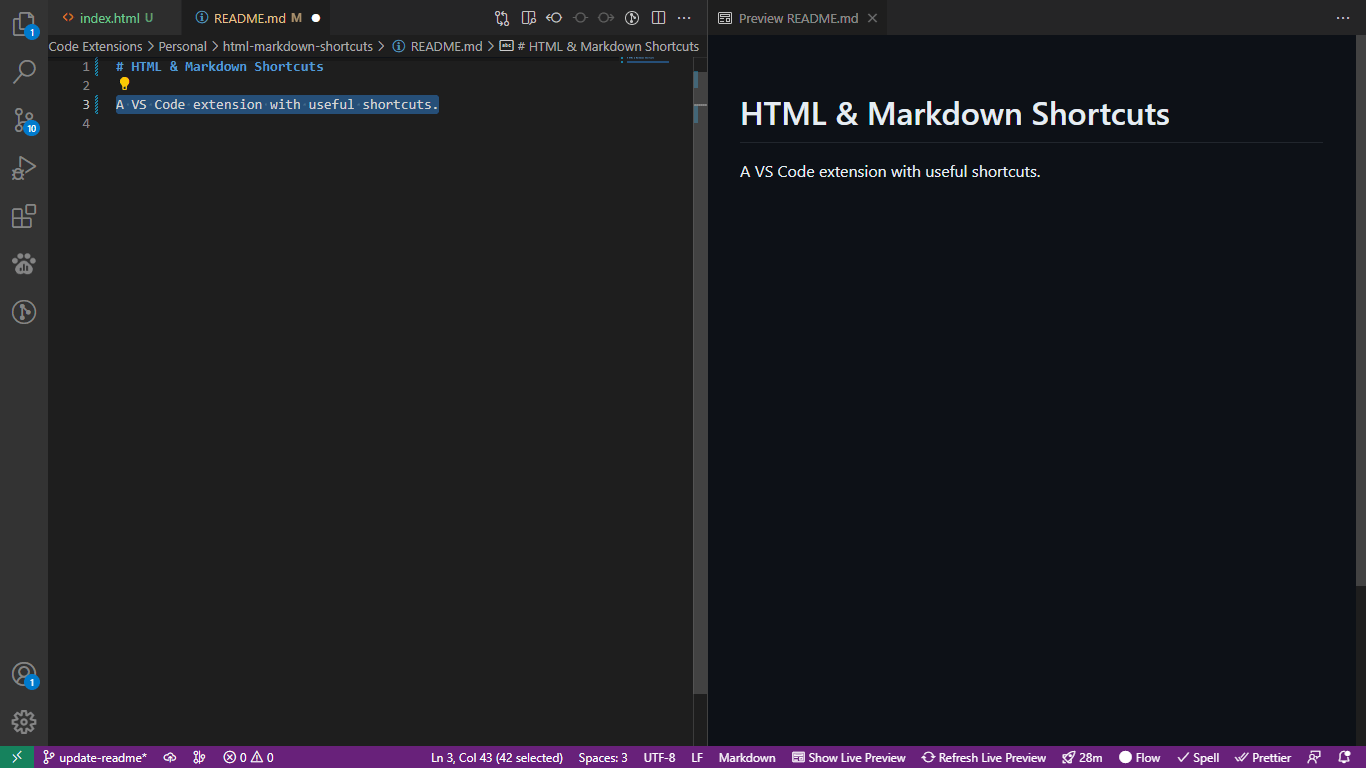Open the README.md breadcrumb dropdown

pyautogui.click(x=437, y=46)
